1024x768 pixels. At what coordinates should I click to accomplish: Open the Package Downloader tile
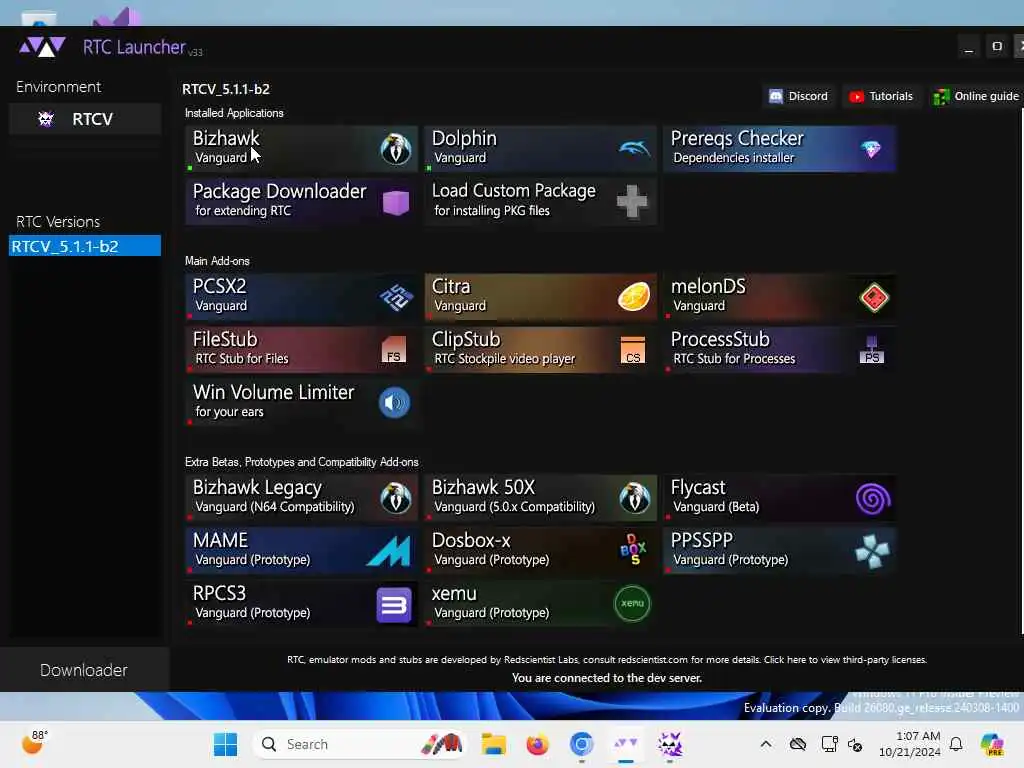[x=301, y=201]
